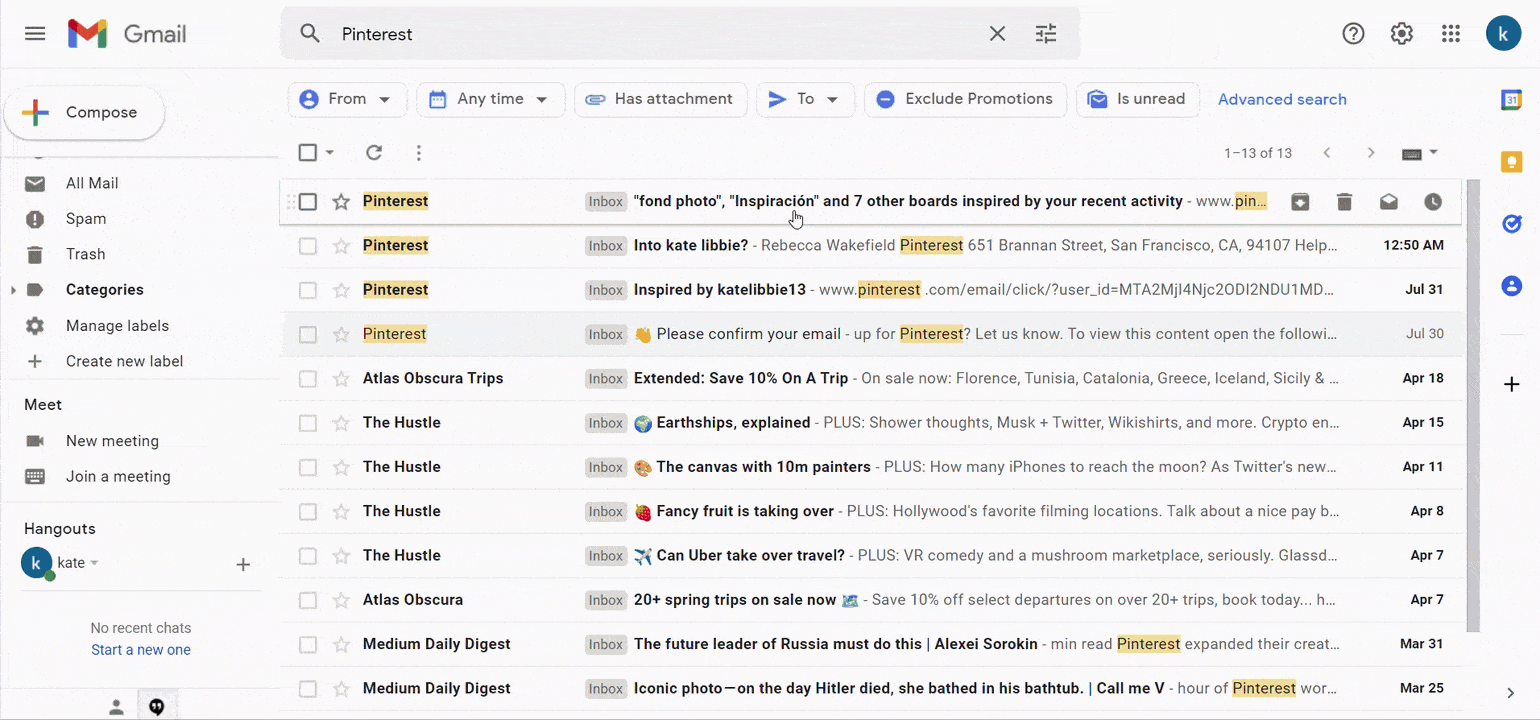The height and width of the screenshot is (720, 1540).
Task: Expand the 'From' filter dropdown
Action: 347,99
